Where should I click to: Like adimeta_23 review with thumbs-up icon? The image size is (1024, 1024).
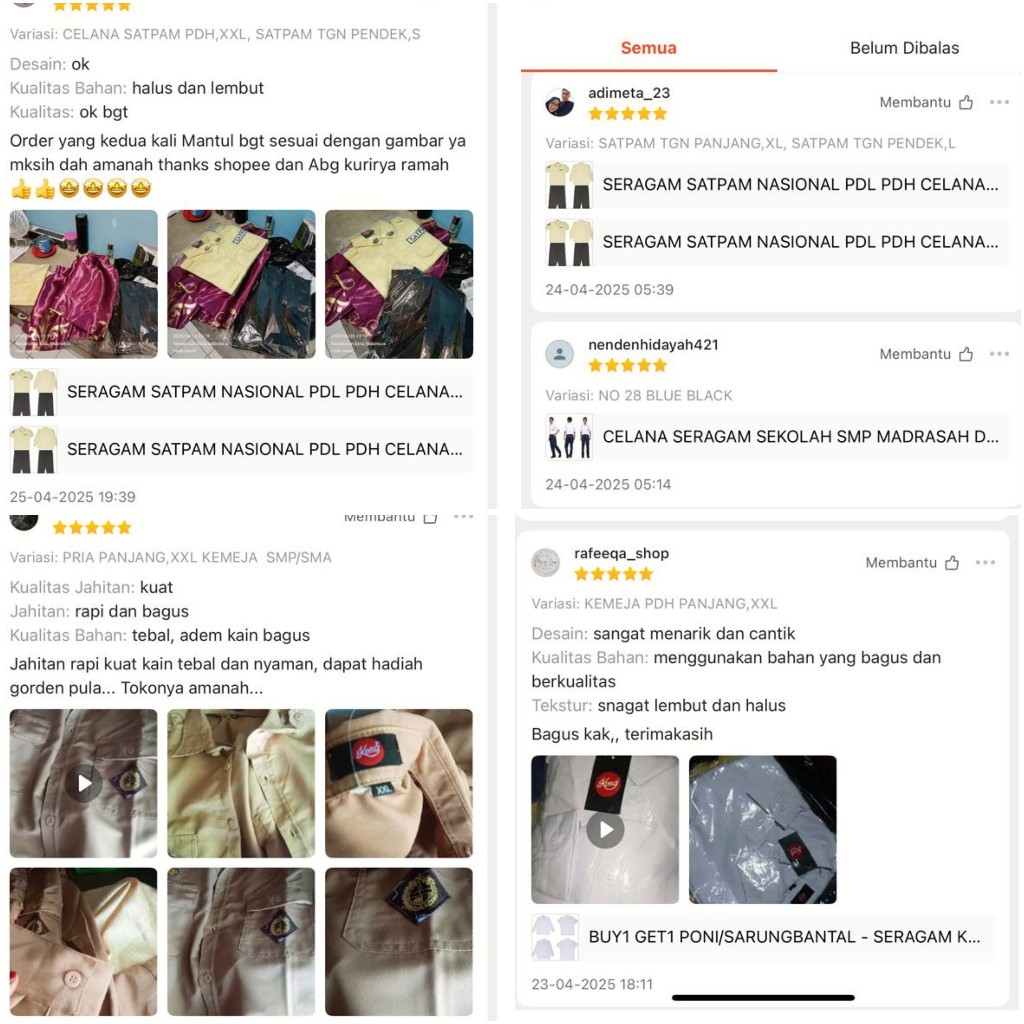(966, 102)
